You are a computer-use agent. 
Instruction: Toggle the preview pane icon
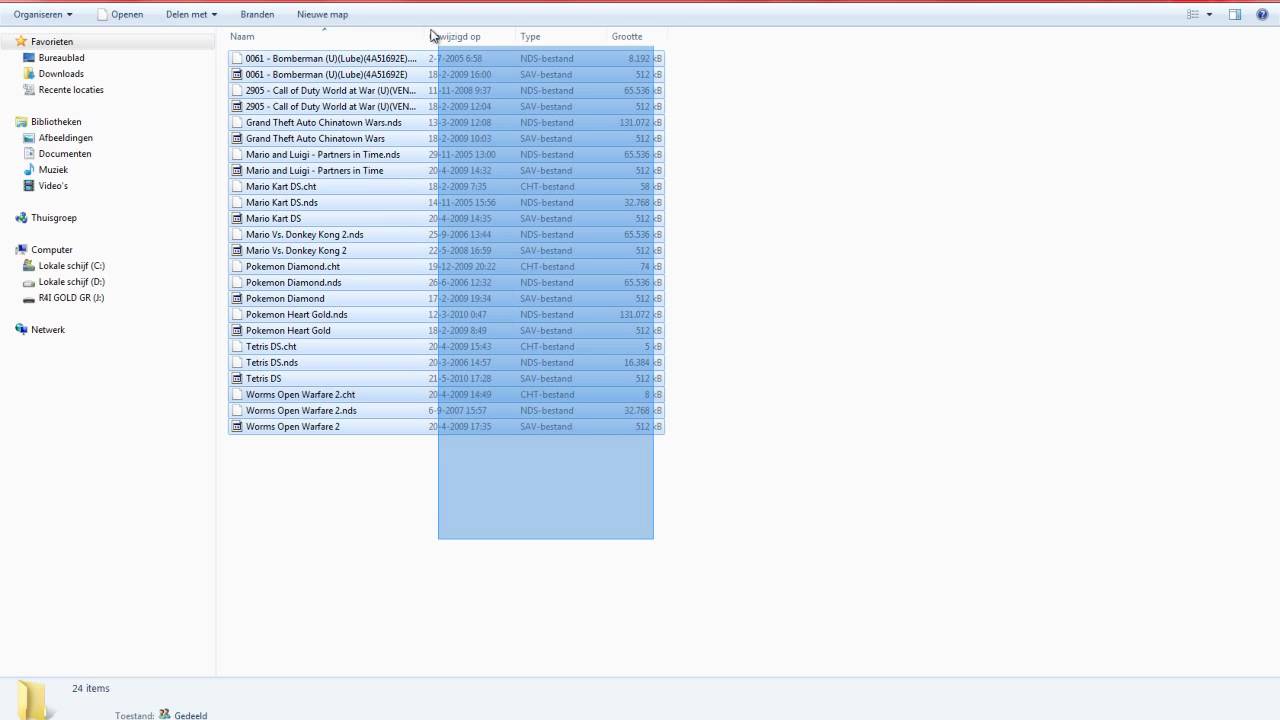1235,14
